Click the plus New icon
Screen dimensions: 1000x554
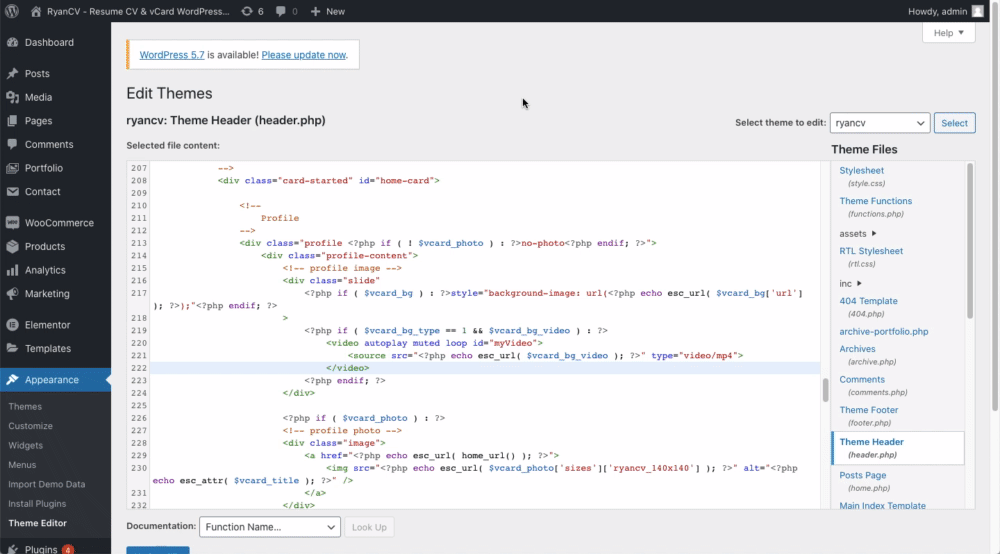pos(315,11)
